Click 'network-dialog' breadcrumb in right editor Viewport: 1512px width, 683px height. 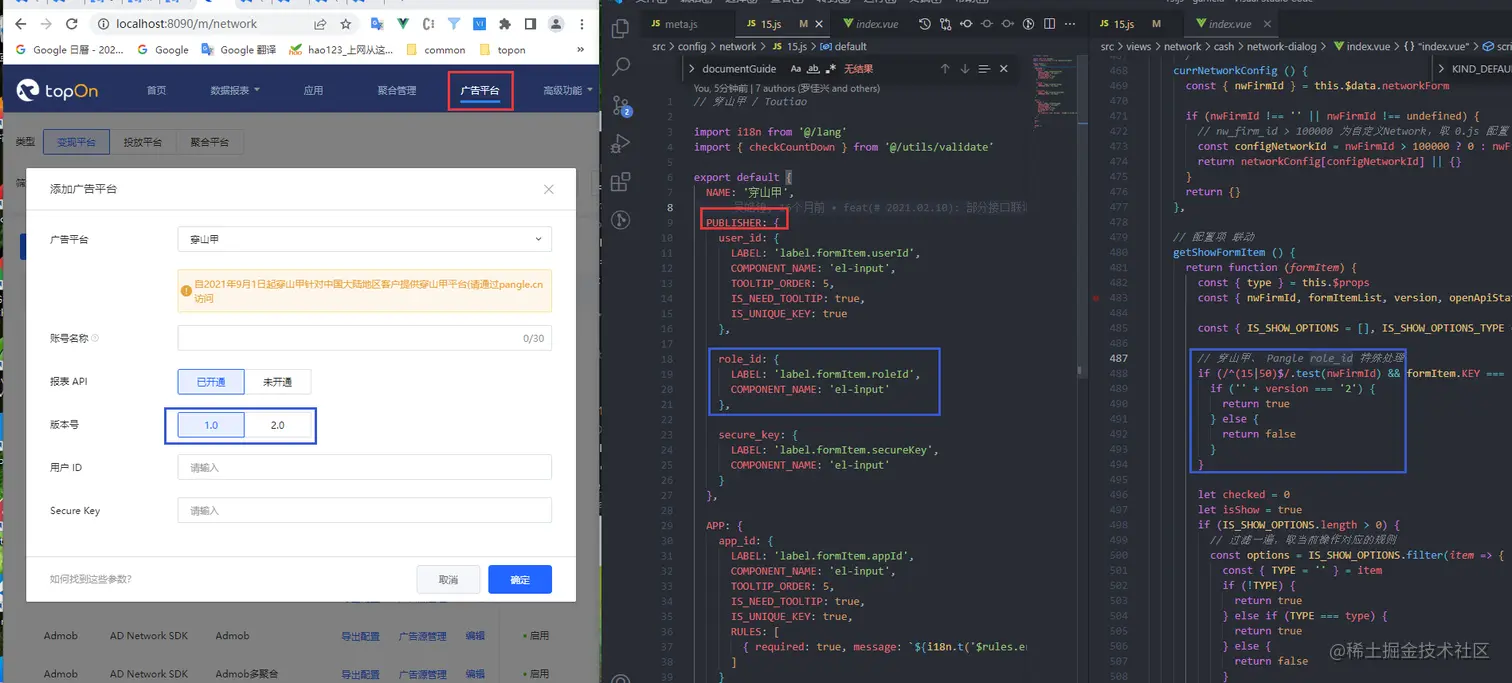[1282, 46]
